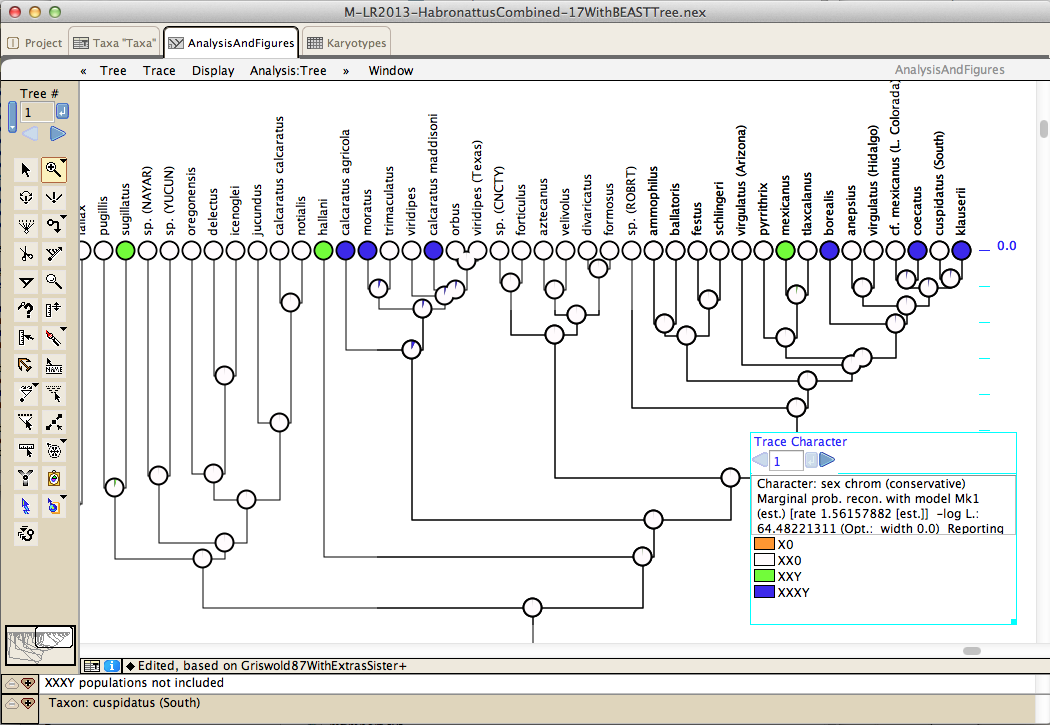Select the plain magnifying glass tool
This screenshot has width=1050, height=725.
[54, 282]
